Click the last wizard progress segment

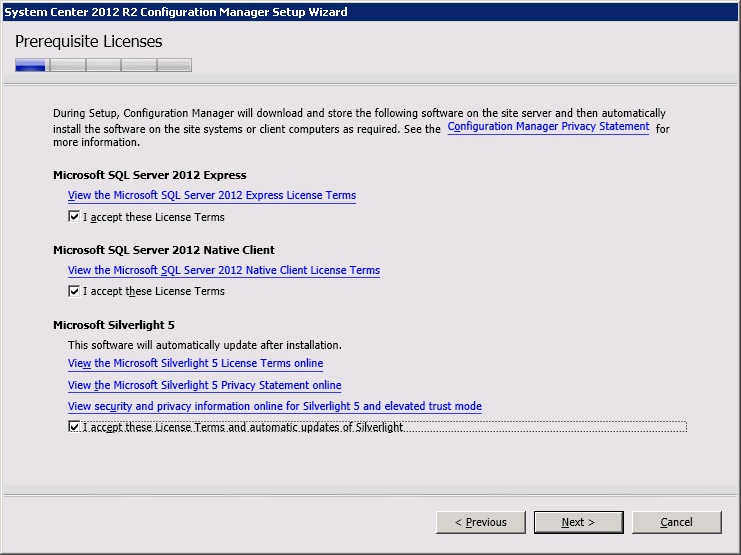[x=174, y=66]
